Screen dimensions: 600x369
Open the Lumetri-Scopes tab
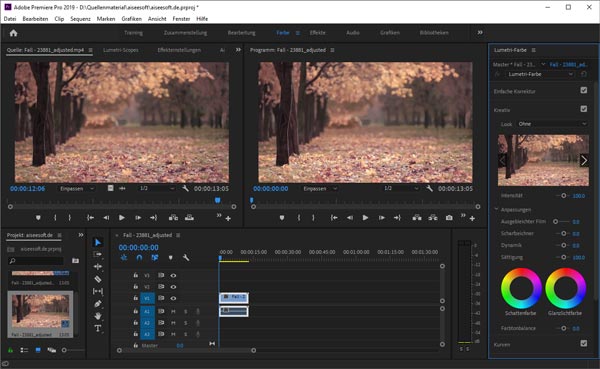121,50
